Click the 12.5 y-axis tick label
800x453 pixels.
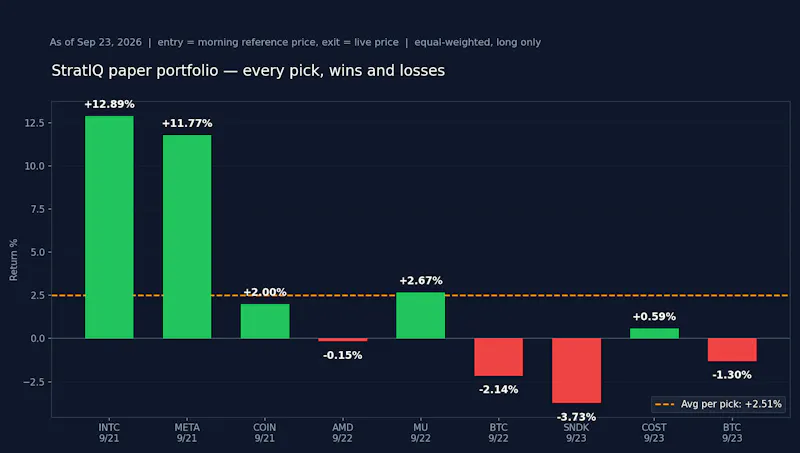click(x=35, y=123)
